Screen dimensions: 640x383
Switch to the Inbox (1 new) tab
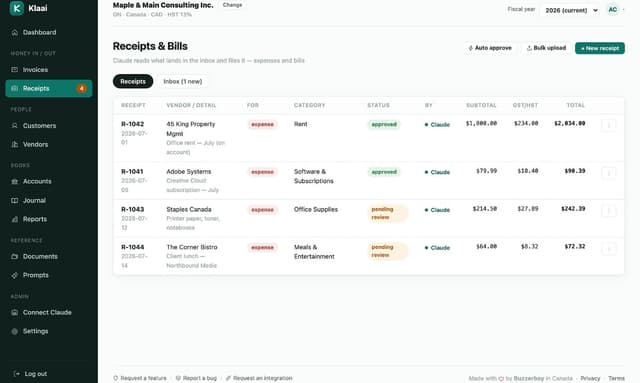point(182,81)
